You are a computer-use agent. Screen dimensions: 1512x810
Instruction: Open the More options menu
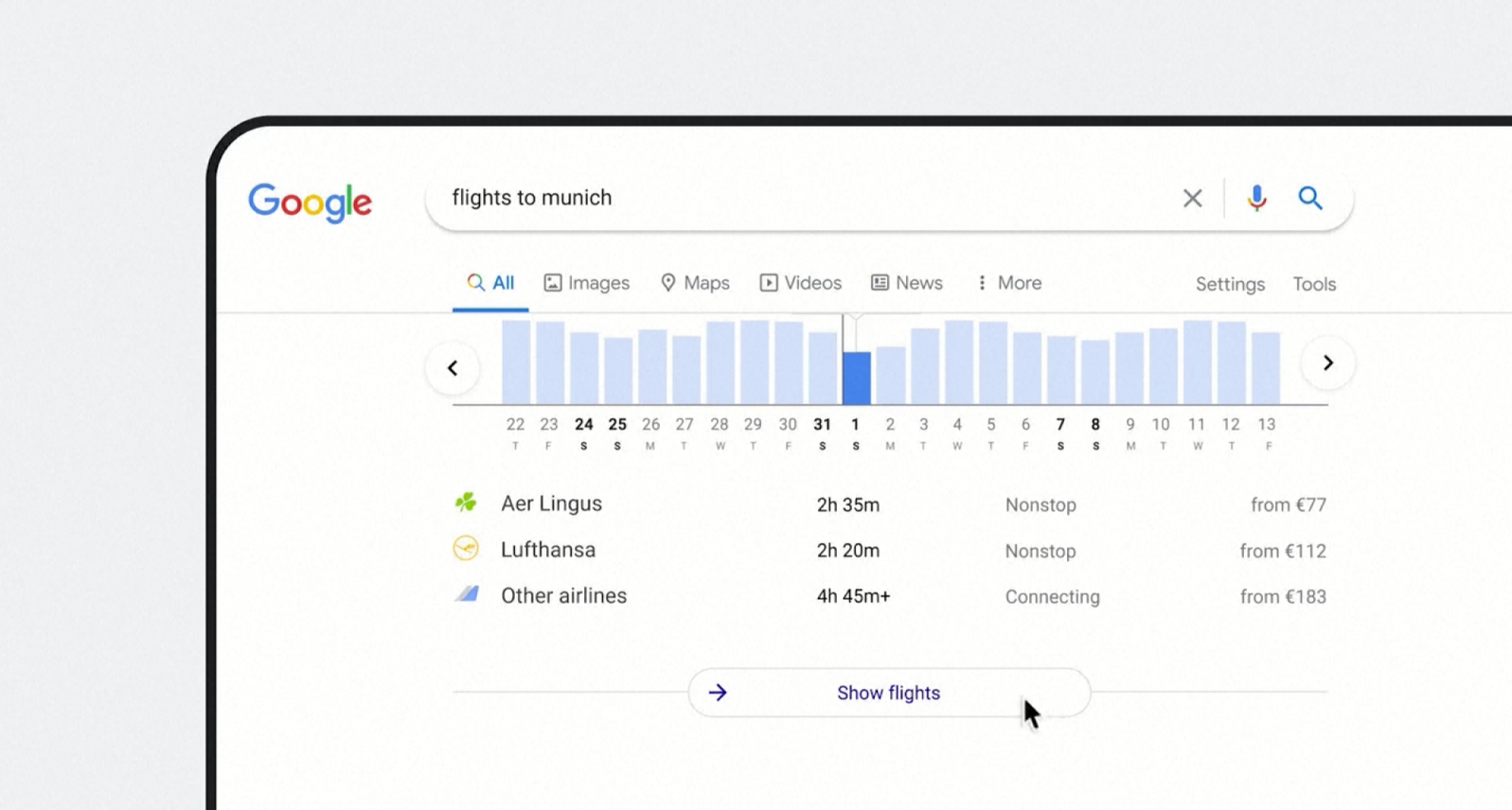1008,283
